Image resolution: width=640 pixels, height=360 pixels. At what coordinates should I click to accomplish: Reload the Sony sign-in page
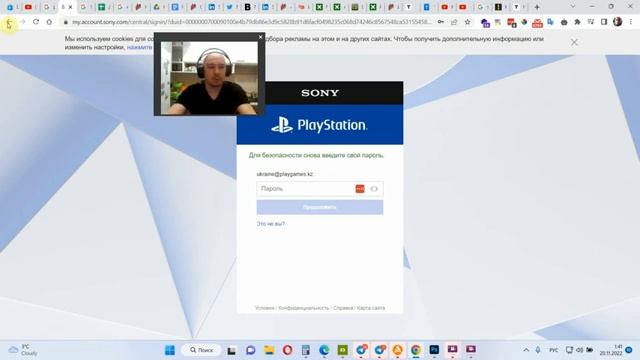pos(36,22)
